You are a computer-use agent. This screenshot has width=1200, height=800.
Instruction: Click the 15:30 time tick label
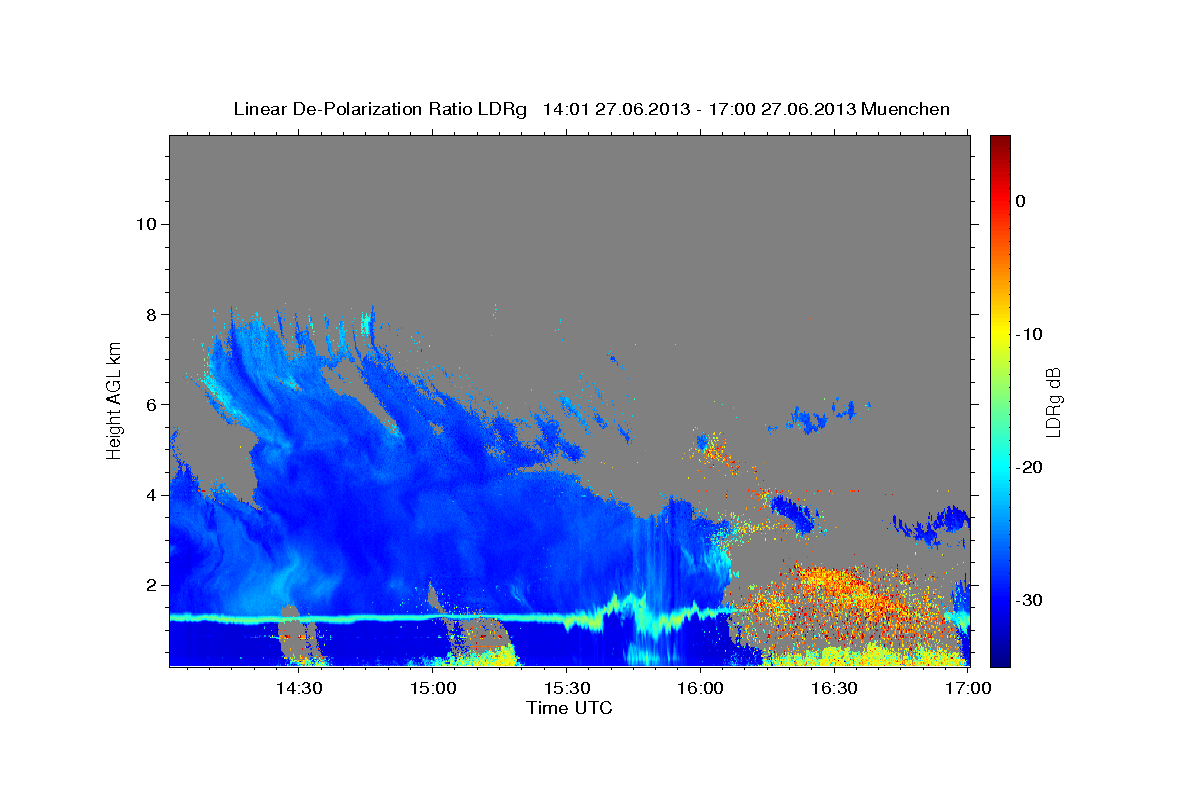coord(566,689)
